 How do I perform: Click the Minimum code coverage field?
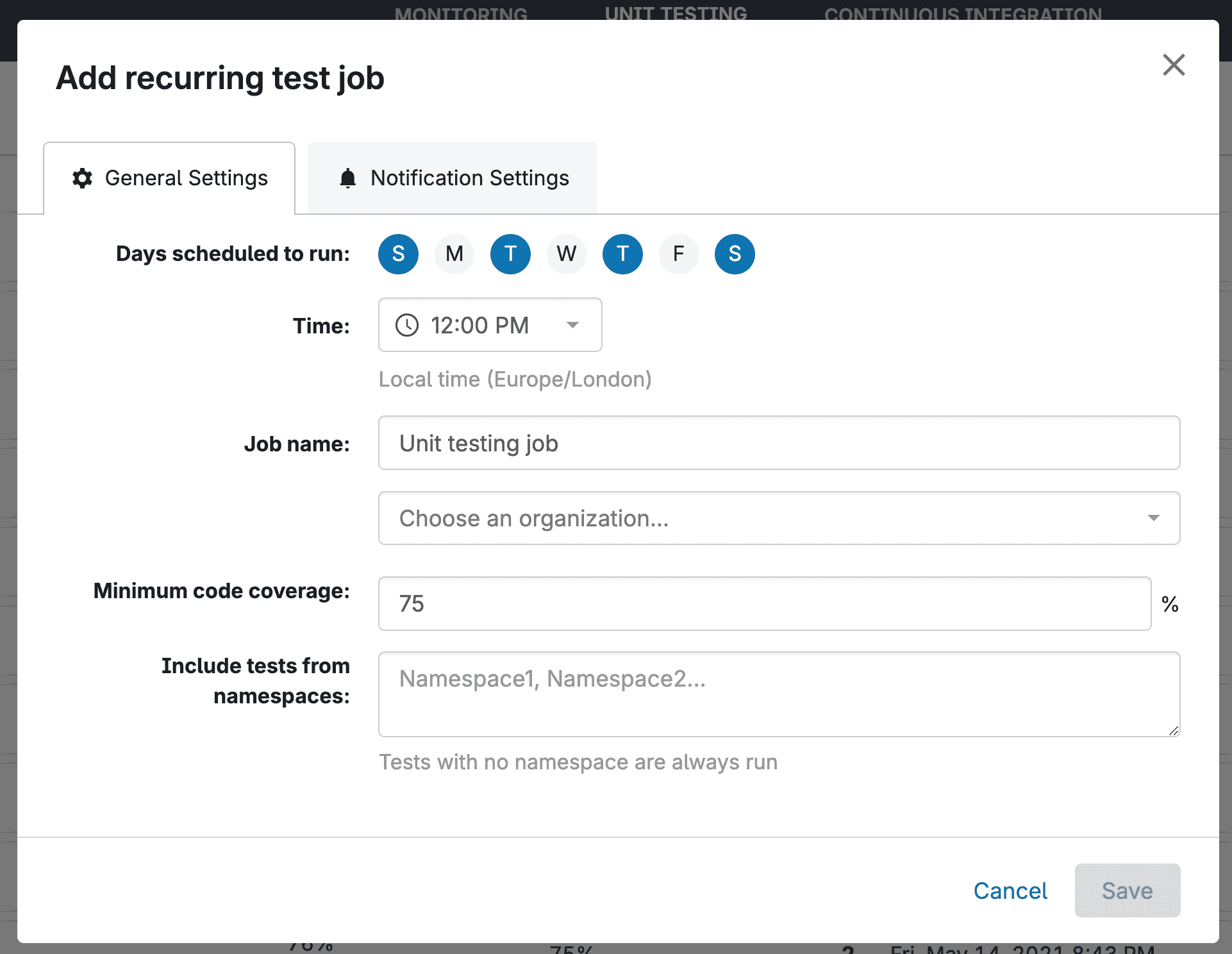click(x=765, y=603)
